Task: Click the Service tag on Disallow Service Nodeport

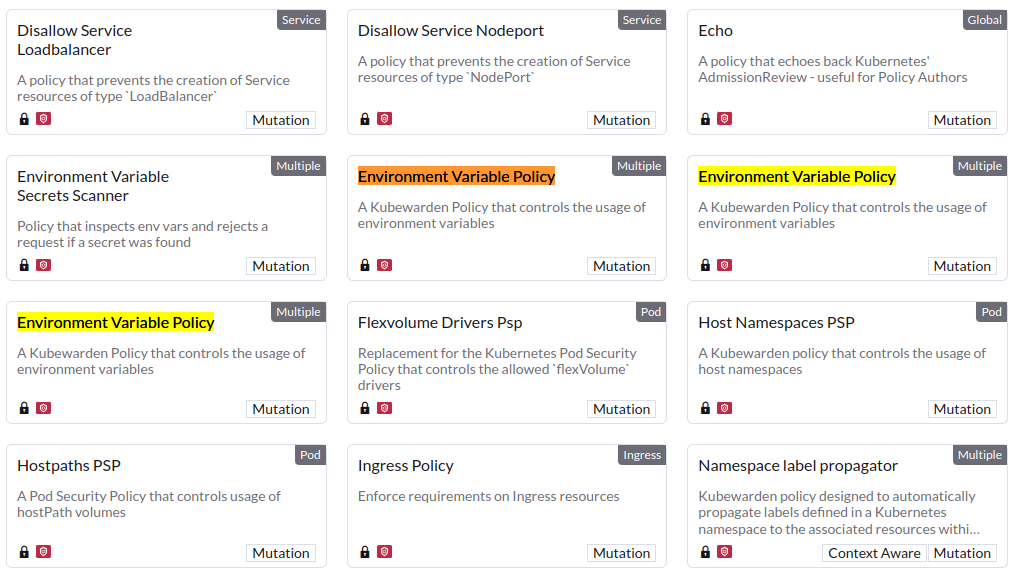Action: tap(642, 19)
